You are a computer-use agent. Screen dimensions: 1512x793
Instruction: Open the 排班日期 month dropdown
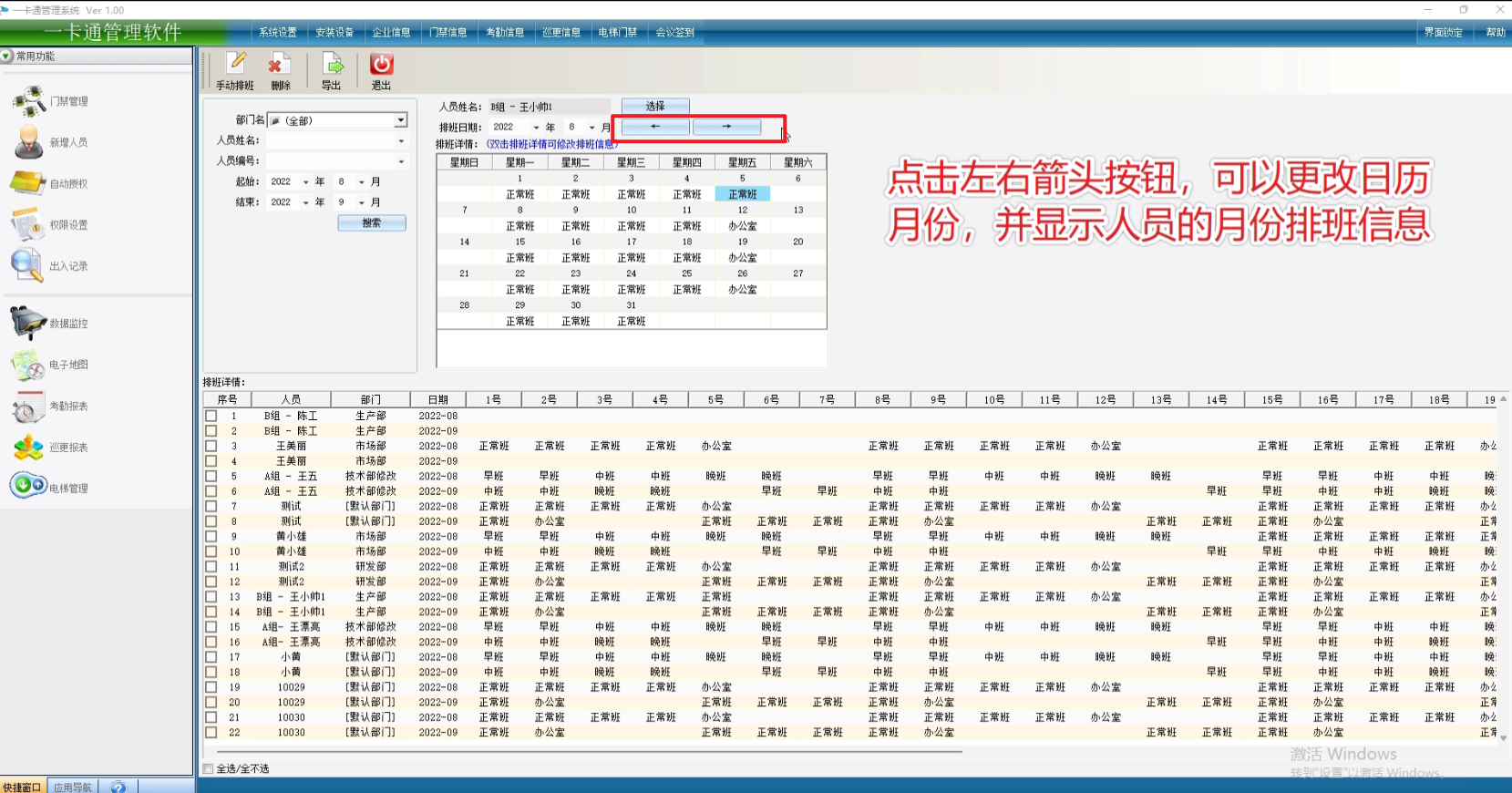(591, 128)
